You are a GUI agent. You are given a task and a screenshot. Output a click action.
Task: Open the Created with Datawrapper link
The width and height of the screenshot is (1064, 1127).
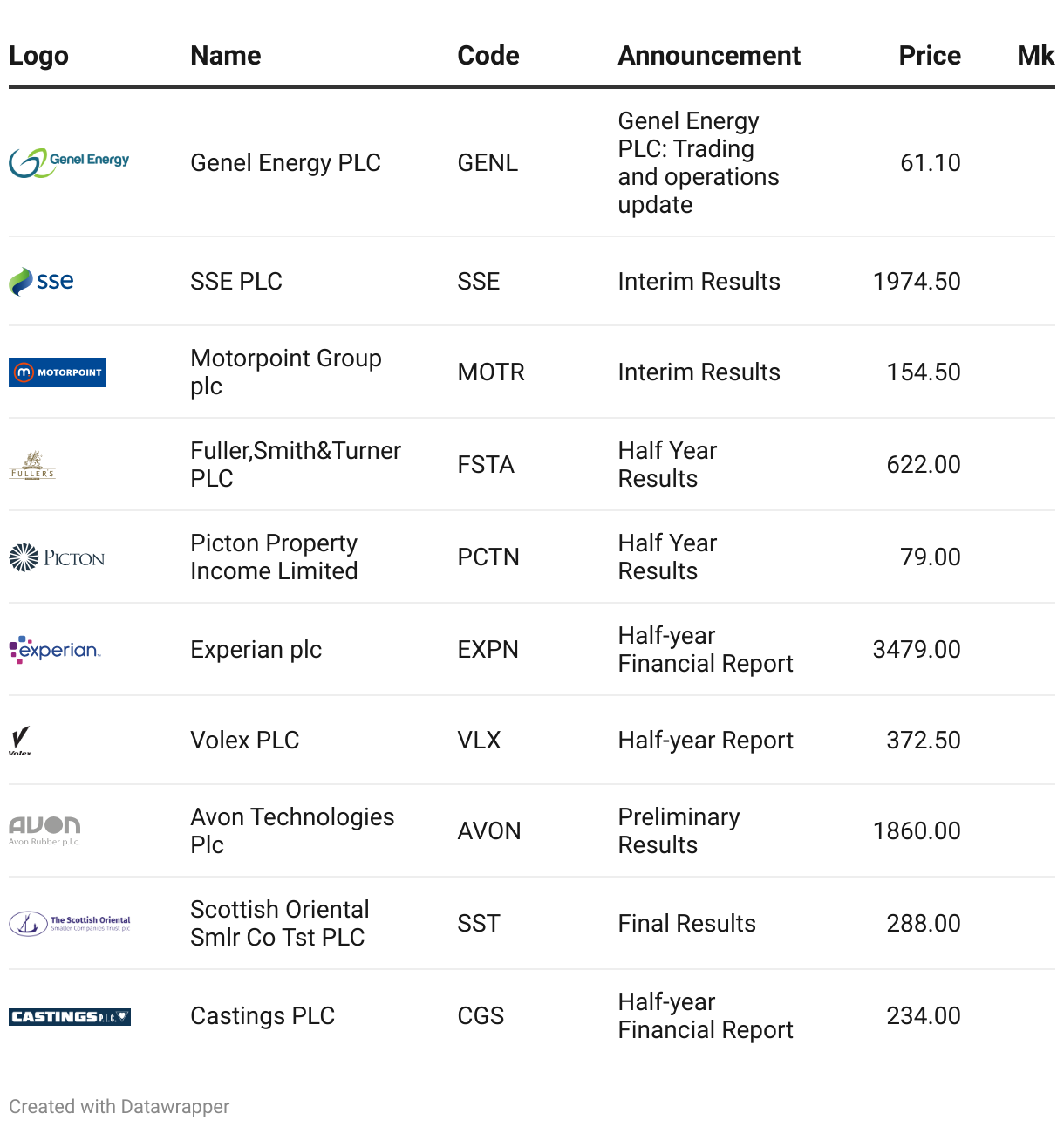pos(119,1106)
